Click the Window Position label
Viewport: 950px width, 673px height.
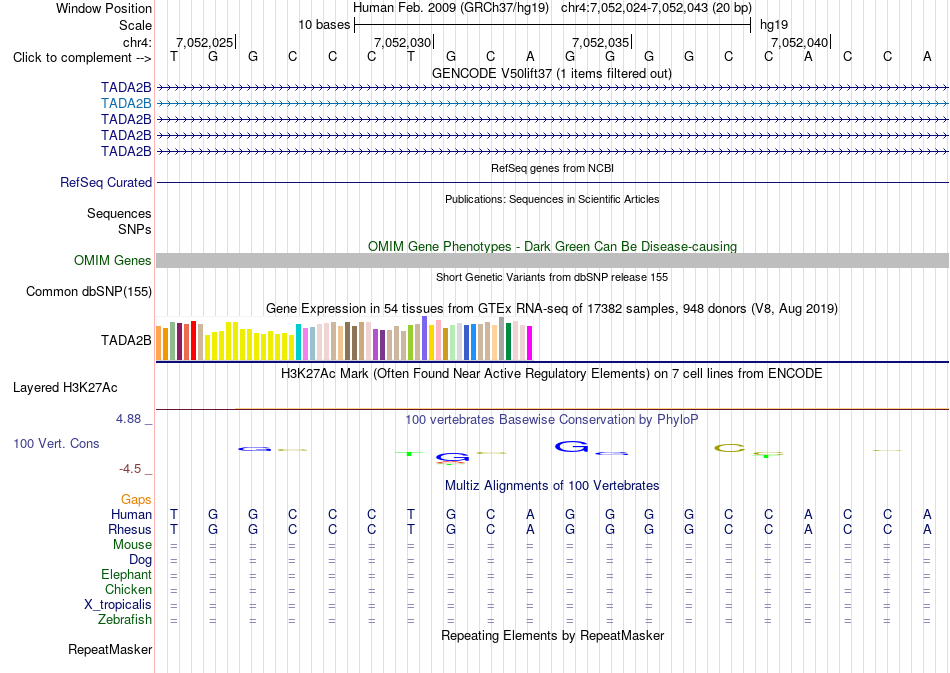pos(104,8)
